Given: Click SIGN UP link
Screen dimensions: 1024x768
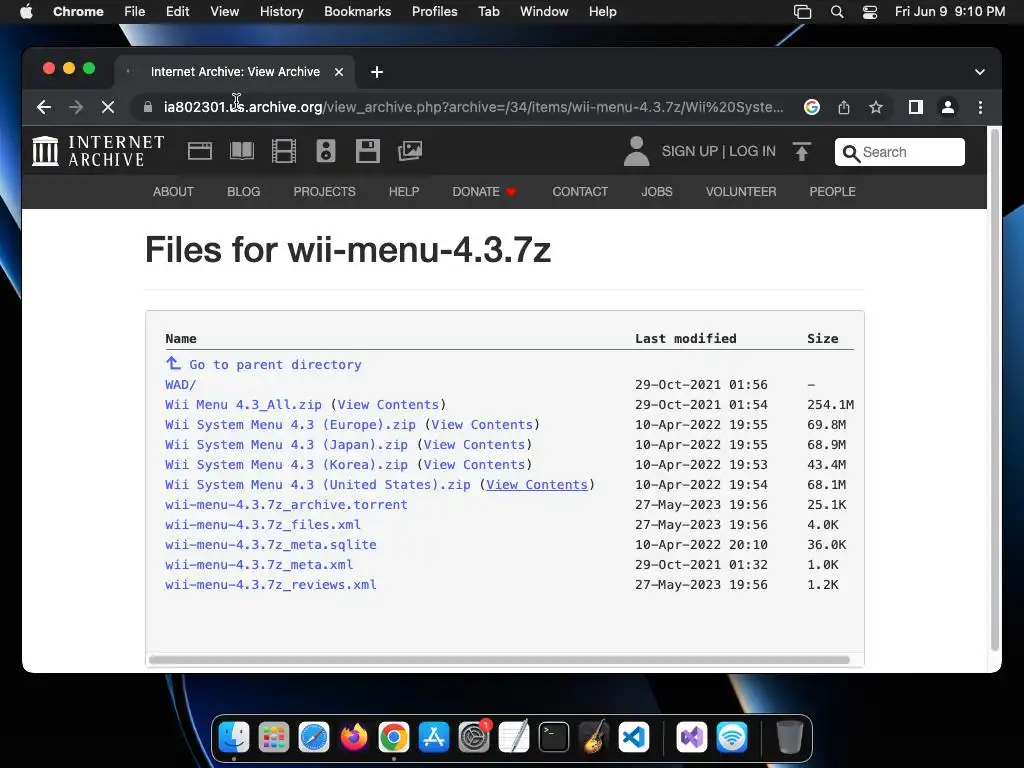Looking at the screenshot, I should pos(690,152).
